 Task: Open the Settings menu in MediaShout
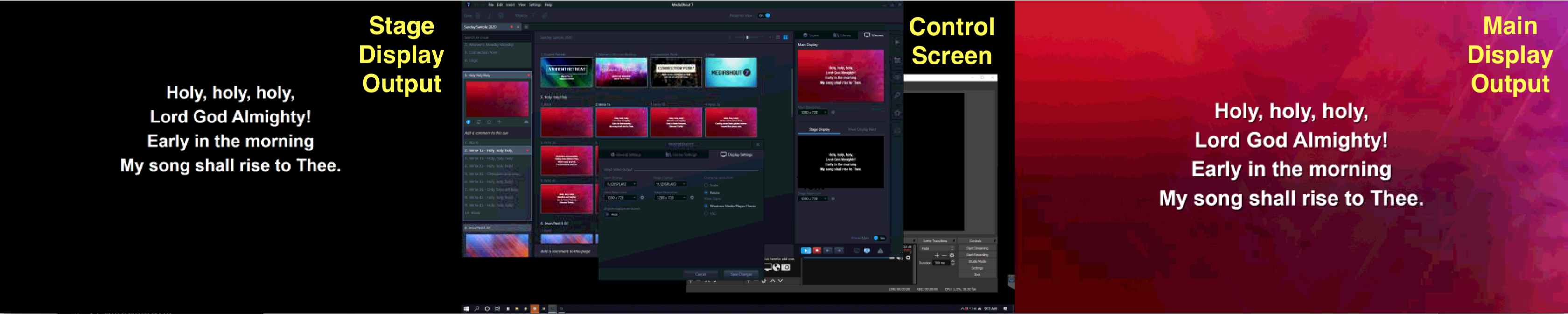(535, 5)
